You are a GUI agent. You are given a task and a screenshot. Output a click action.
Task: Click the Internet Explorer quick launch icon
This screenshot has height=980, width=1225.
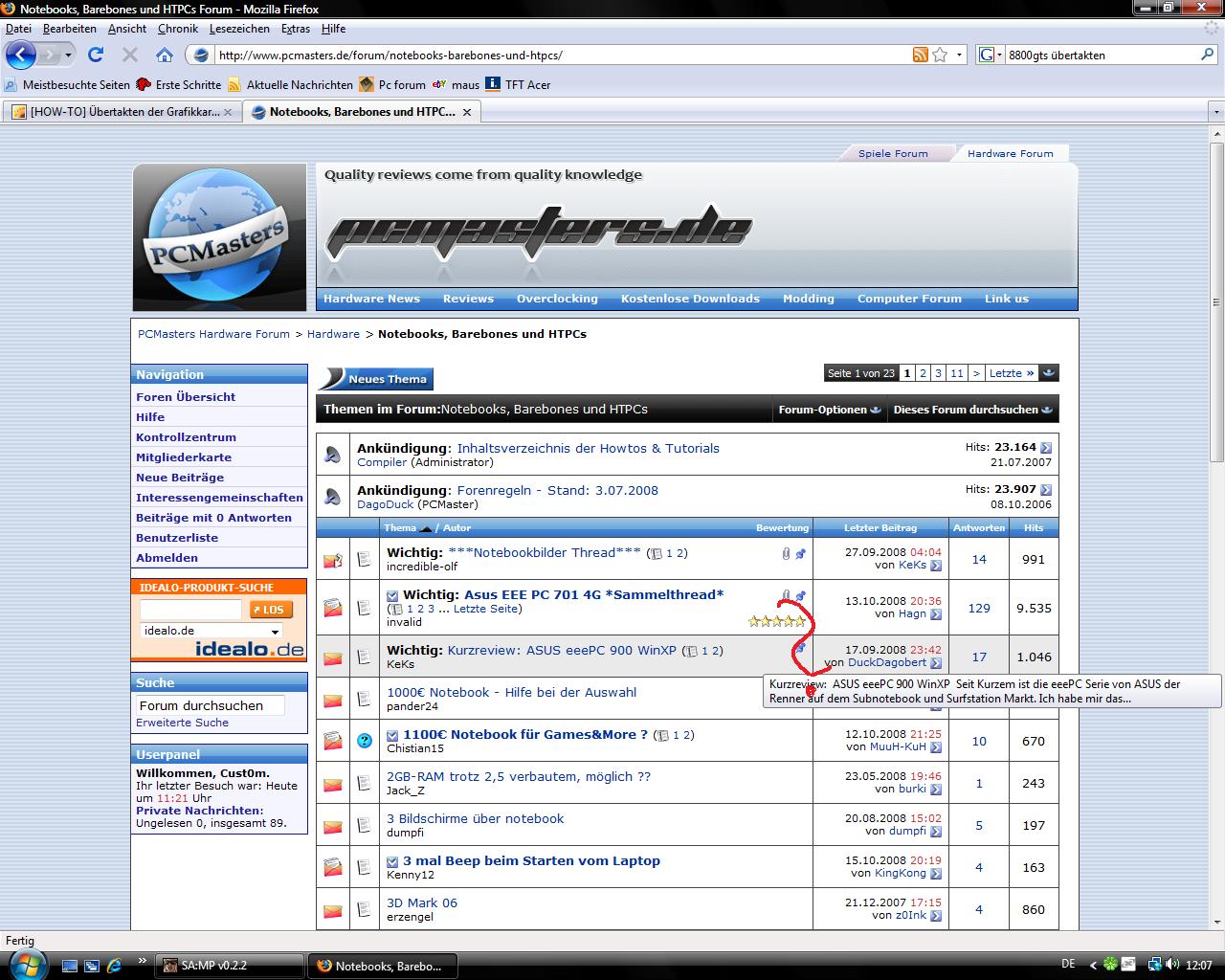tap(114, 965)
